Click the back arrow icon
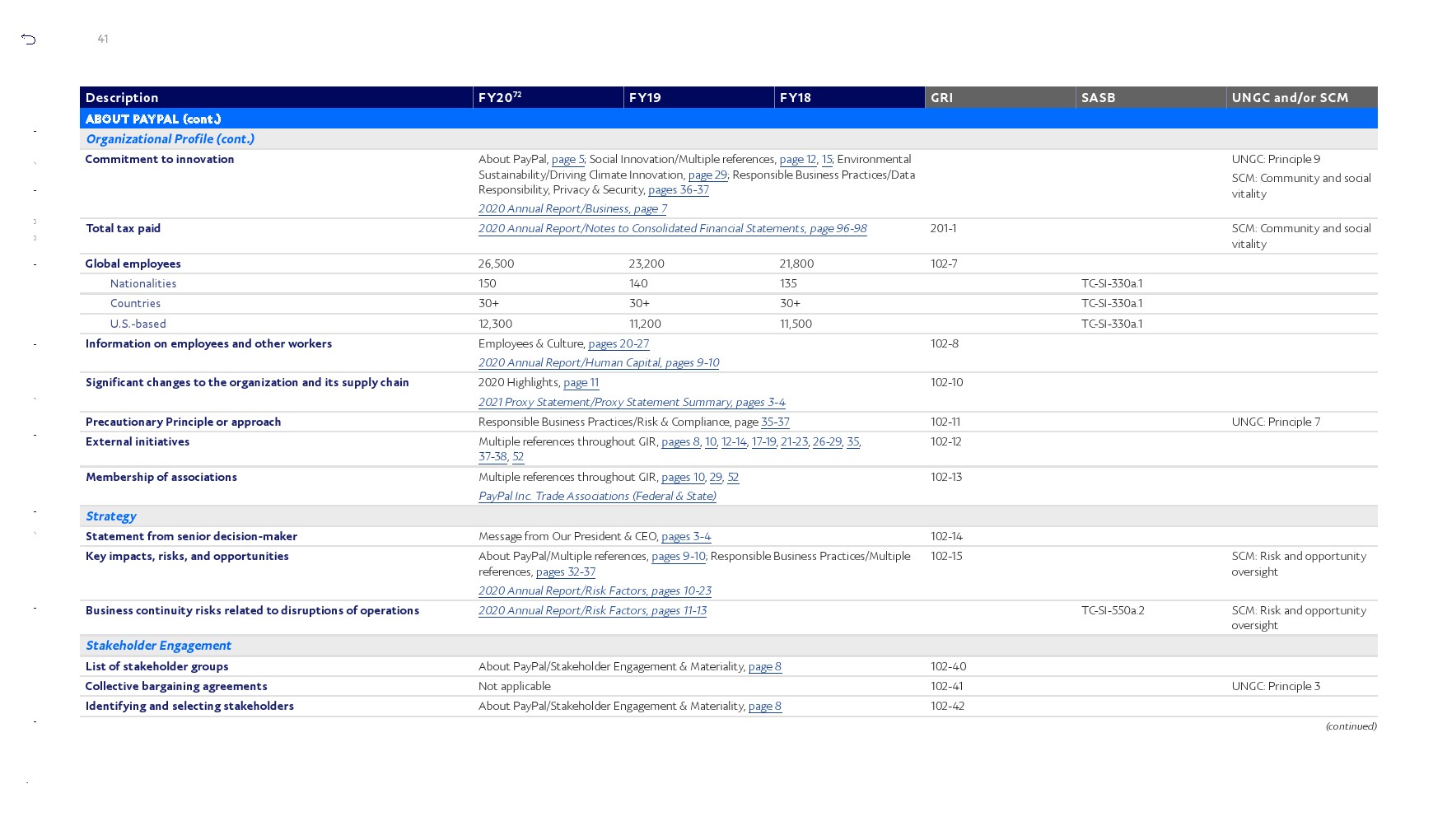The height and width of the screenshot is (840, 1433). coord(29,39)
